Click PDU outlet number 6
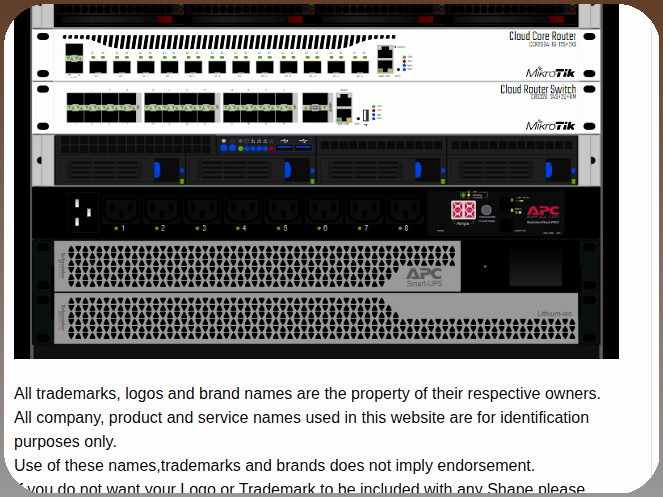The image size is (663, 497). [x=324, y=209]
